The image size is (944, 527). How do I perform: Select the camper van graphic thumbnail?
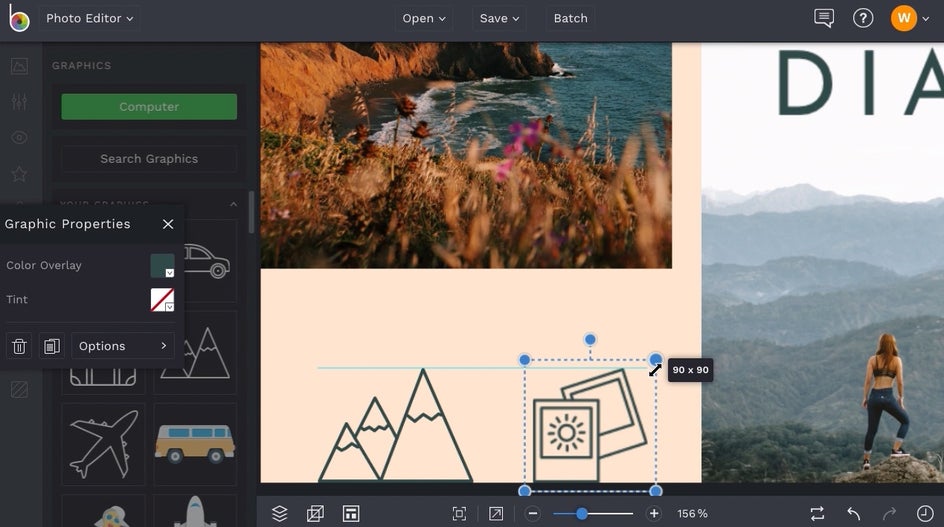point(195,444)
